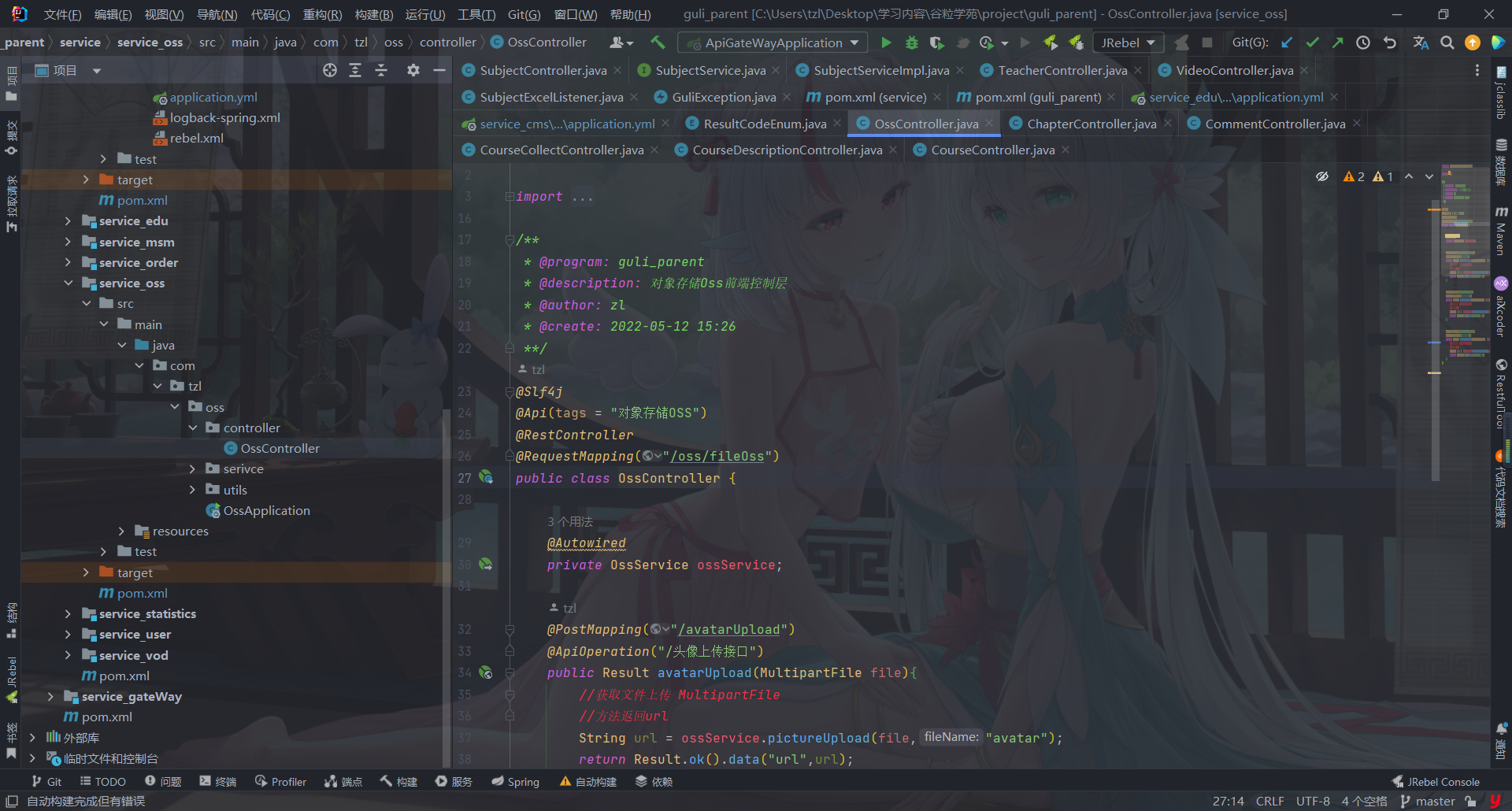Open the translate icon in toolbar
This screenshot has width=1512, height=811.
point(1421,43)
